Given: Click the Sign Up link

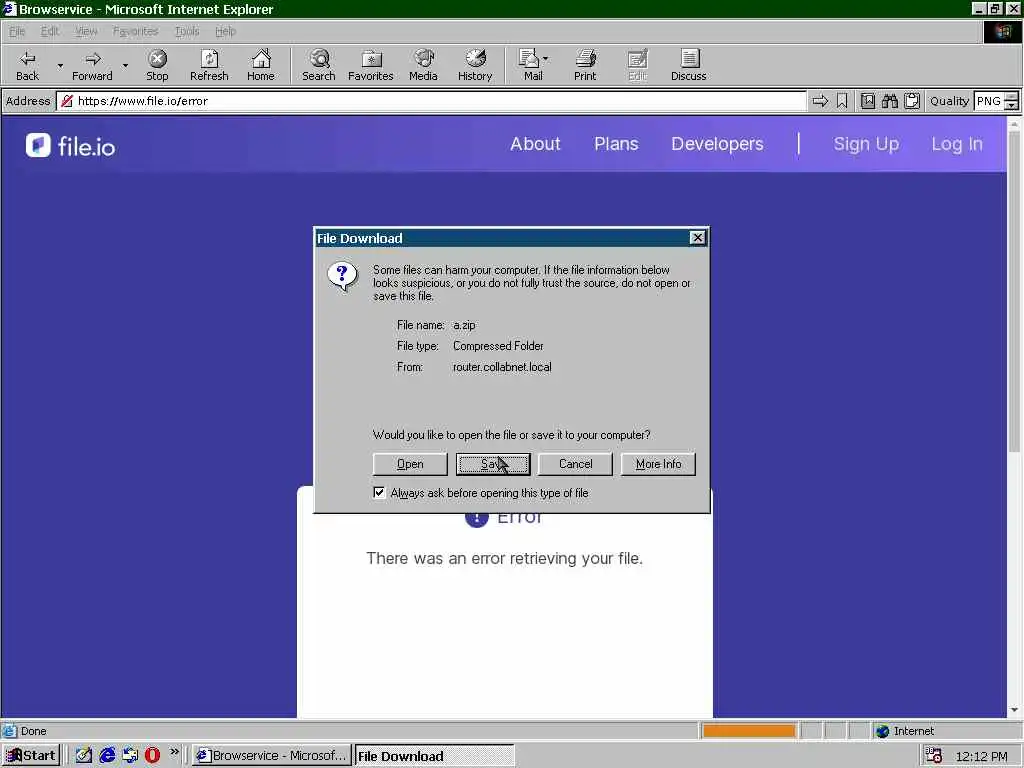Looking at the screenshot, I should coord(866,144).
